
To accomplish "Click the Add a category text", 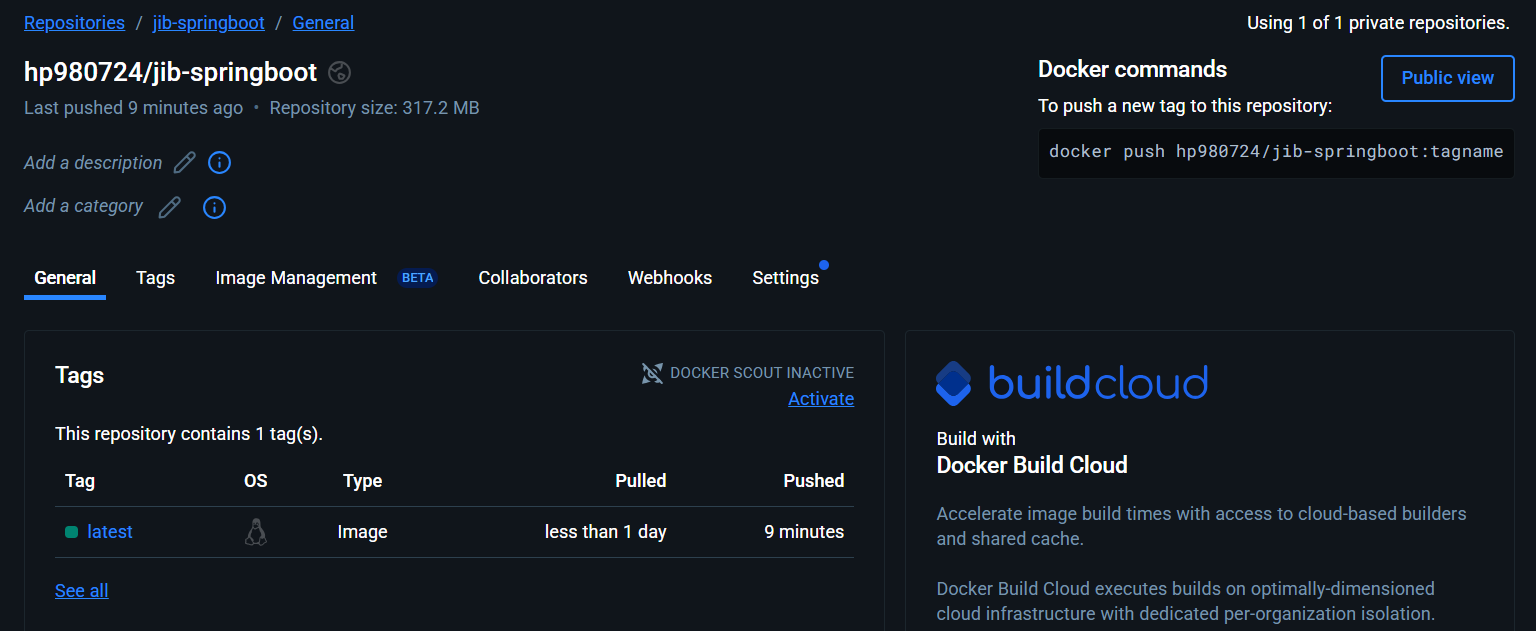I will tap(83, 206).
